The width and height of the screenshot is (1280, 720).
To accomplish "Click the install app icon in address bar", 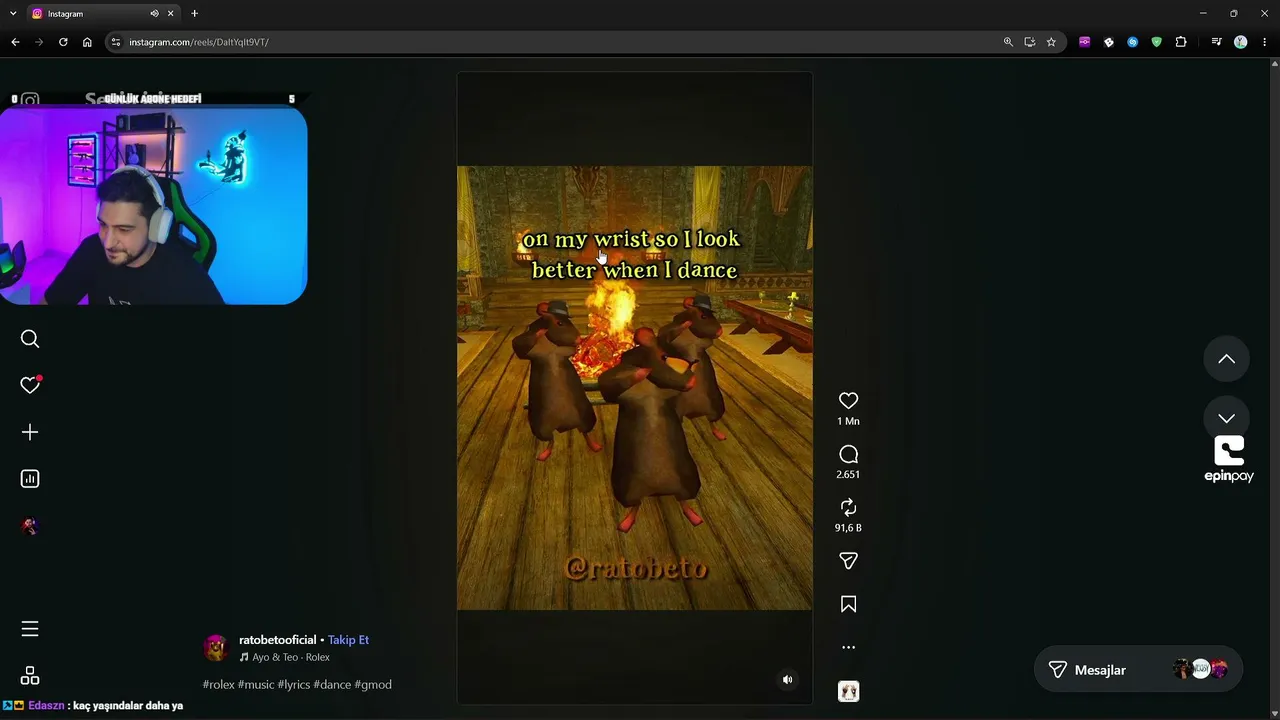I will (1030, 42).
